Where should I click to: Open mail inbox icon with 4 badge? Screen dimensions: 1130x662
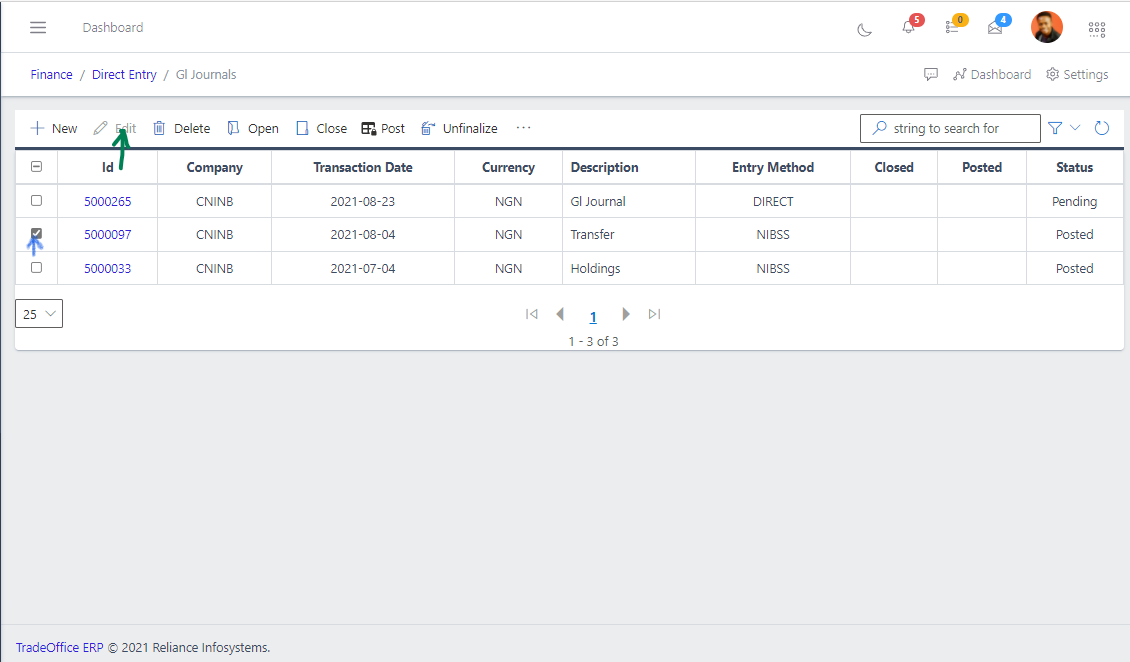click(x=995, y=27)
